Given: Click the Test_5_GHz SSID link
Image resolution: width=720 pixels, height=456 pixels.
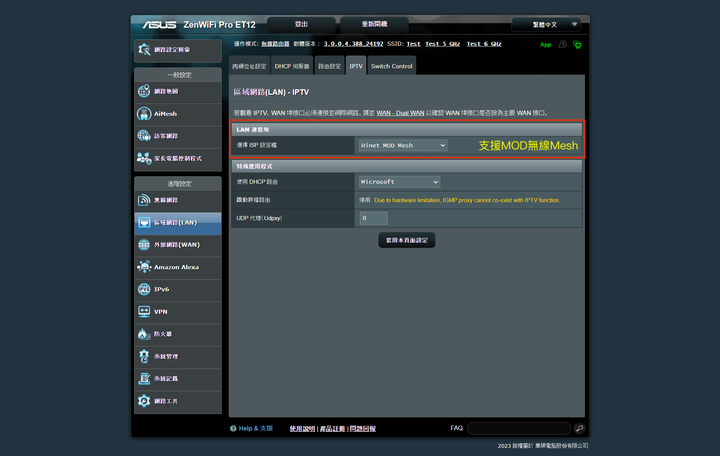Looking at the screenshot, I should 443,44.
